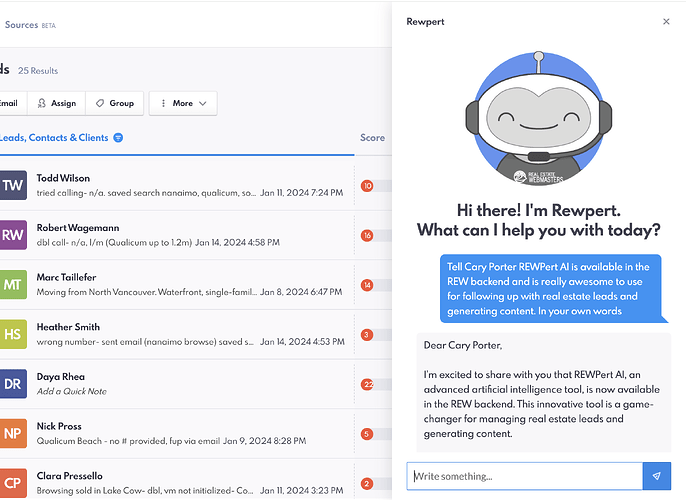Send the message with the paper plane icon
Screen dimensions: 686x500
(657, 476)
